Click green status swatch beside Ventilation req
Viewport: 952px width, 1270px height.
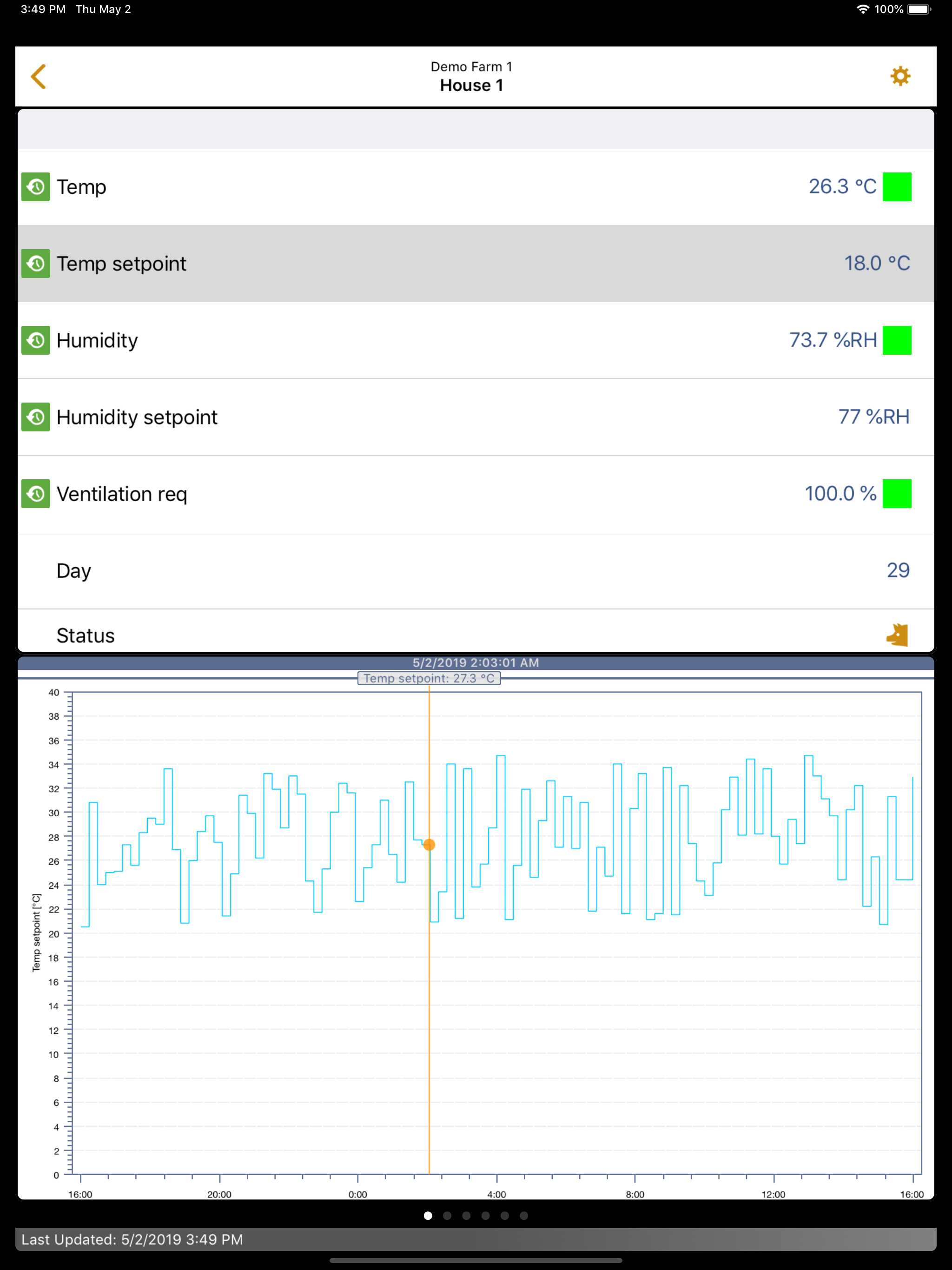click(x=897, y=494)
